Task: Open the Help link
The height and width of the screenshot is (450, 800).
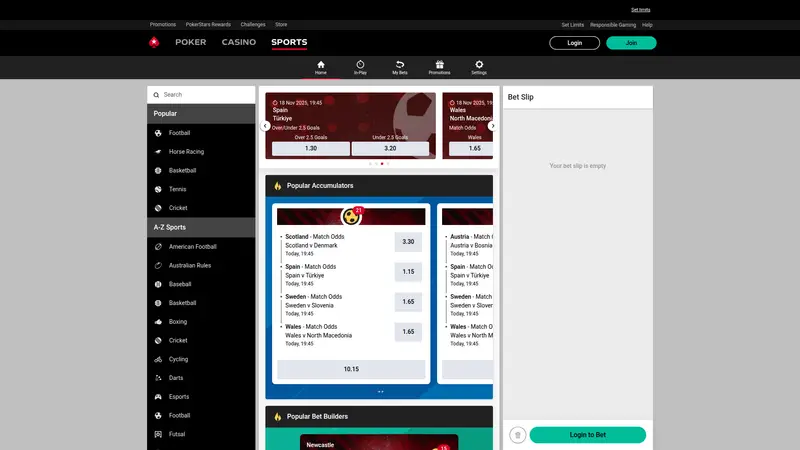Action: pyautogui.click(x=647, y=25)
